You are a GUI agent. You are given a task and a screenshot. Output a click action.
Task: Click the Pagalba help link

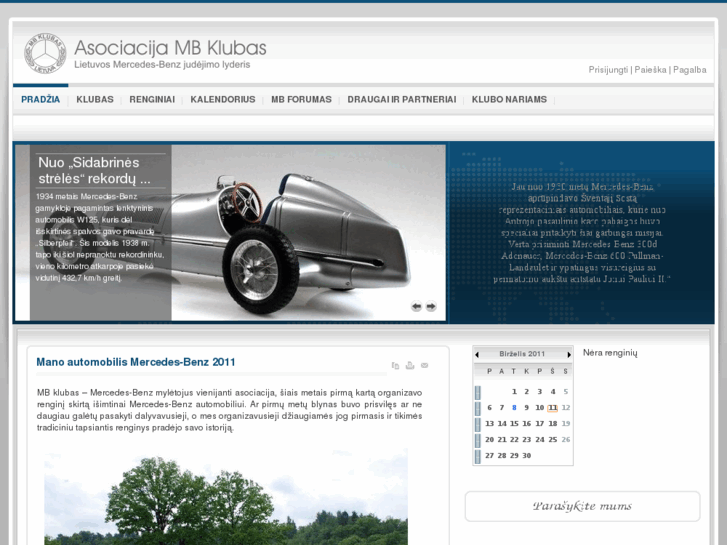pyautogui.click(x=689, y=70)
